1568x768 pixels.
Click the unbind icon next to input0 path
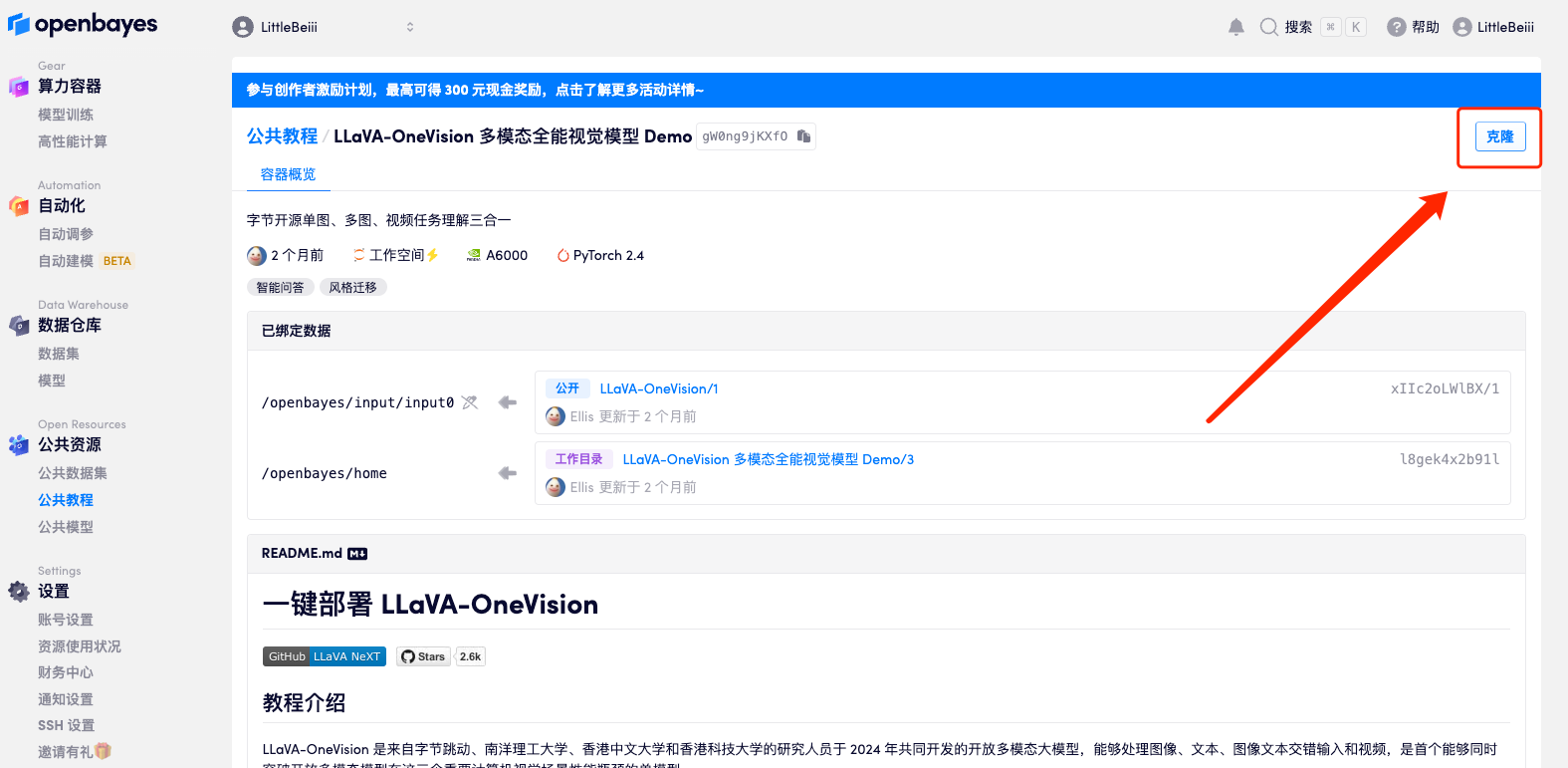[470, 402]
